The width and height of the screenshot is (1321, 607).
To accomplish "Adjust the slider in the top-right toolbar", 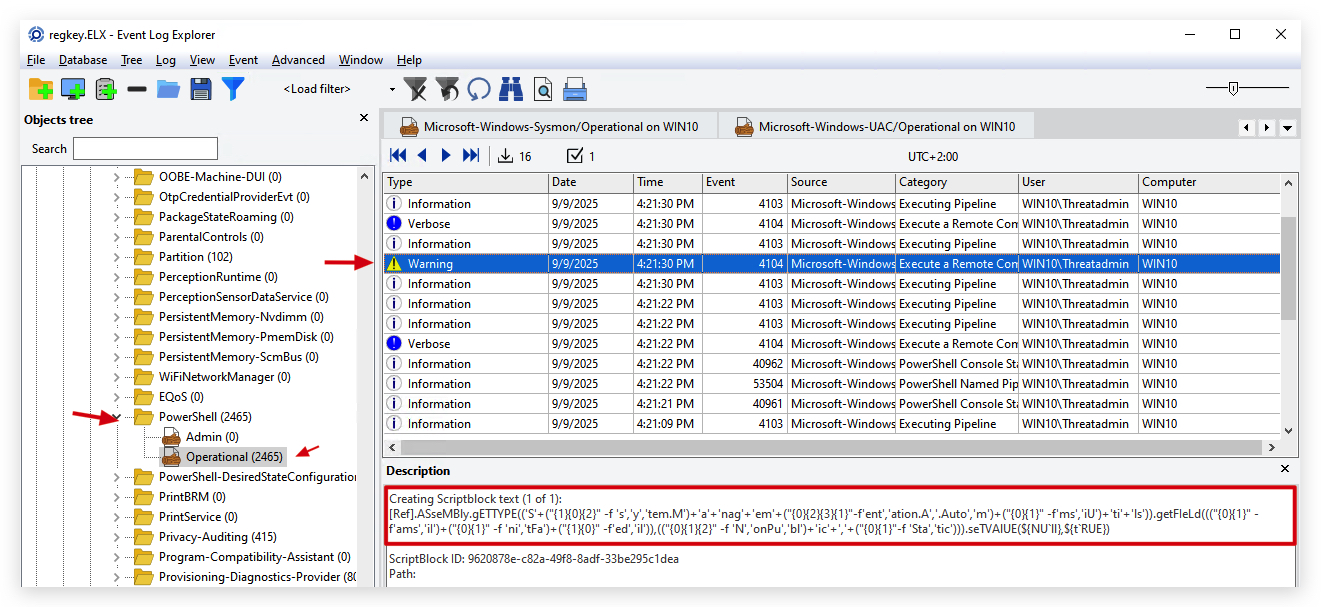I will coord(1233,88).
